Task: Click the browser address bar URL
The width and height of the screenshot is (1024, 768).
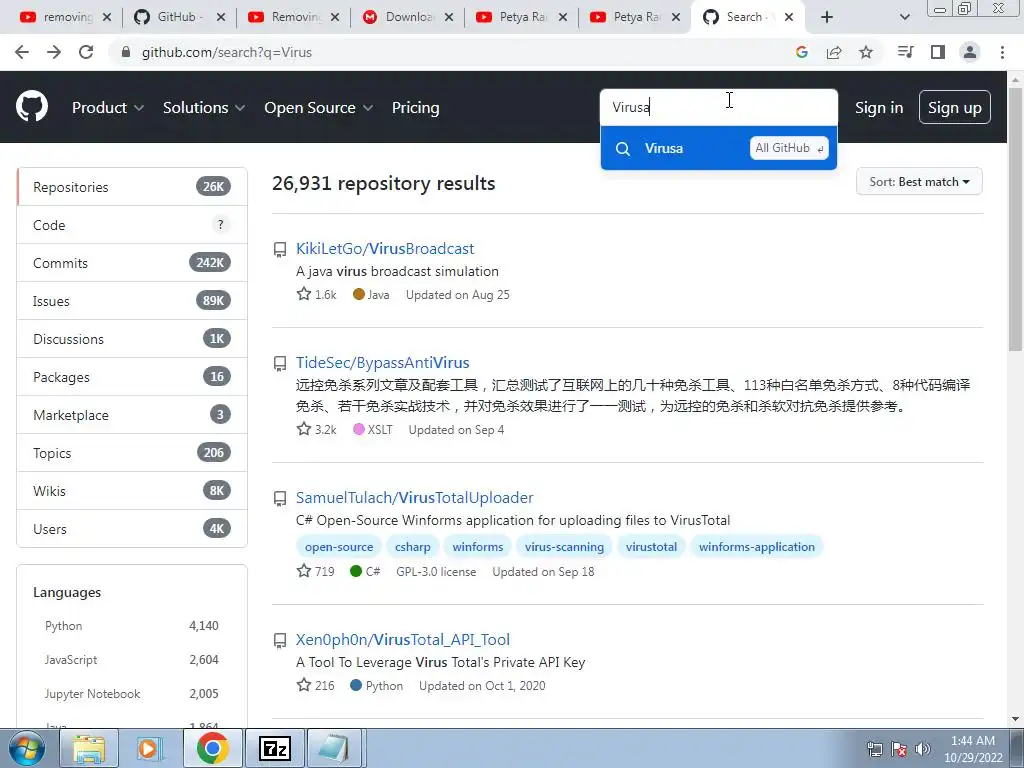Action: (x=227, y=52)
